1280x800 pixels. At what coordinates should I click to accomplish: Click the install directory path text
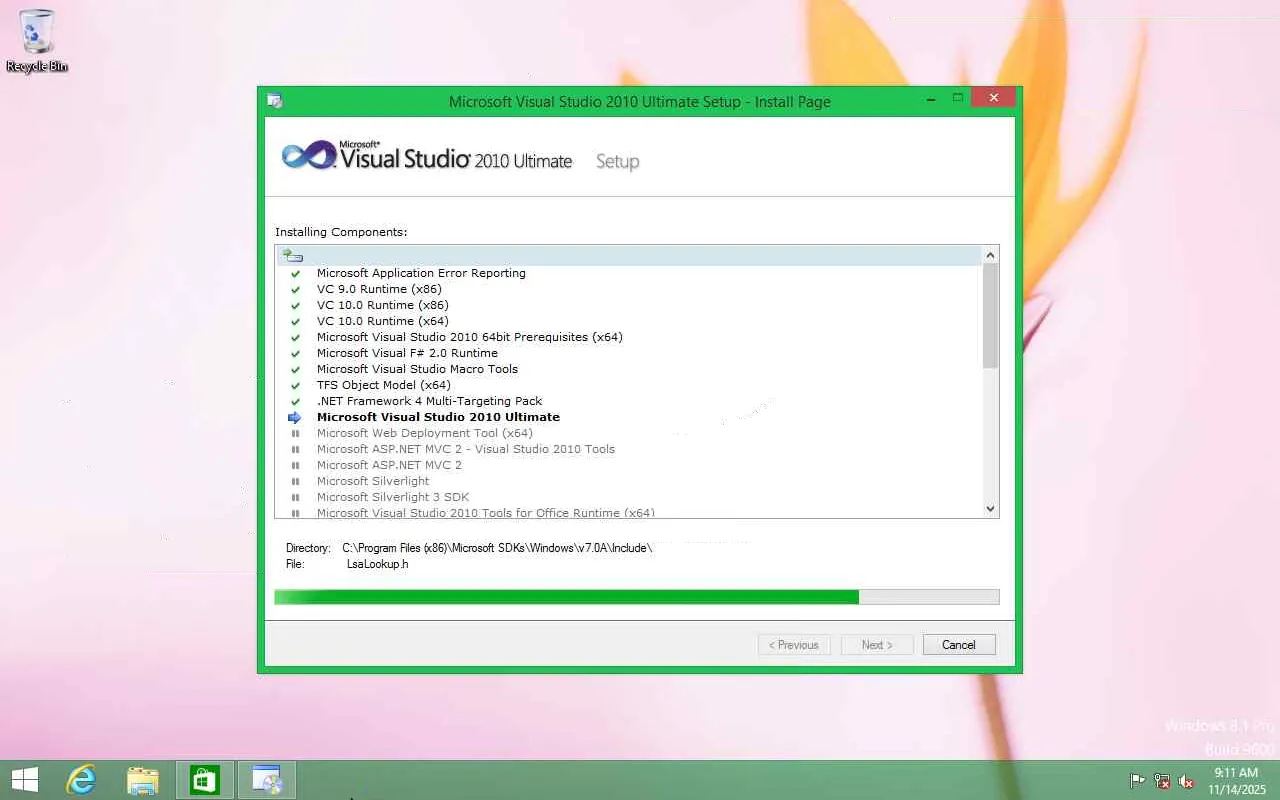[497, 548]
